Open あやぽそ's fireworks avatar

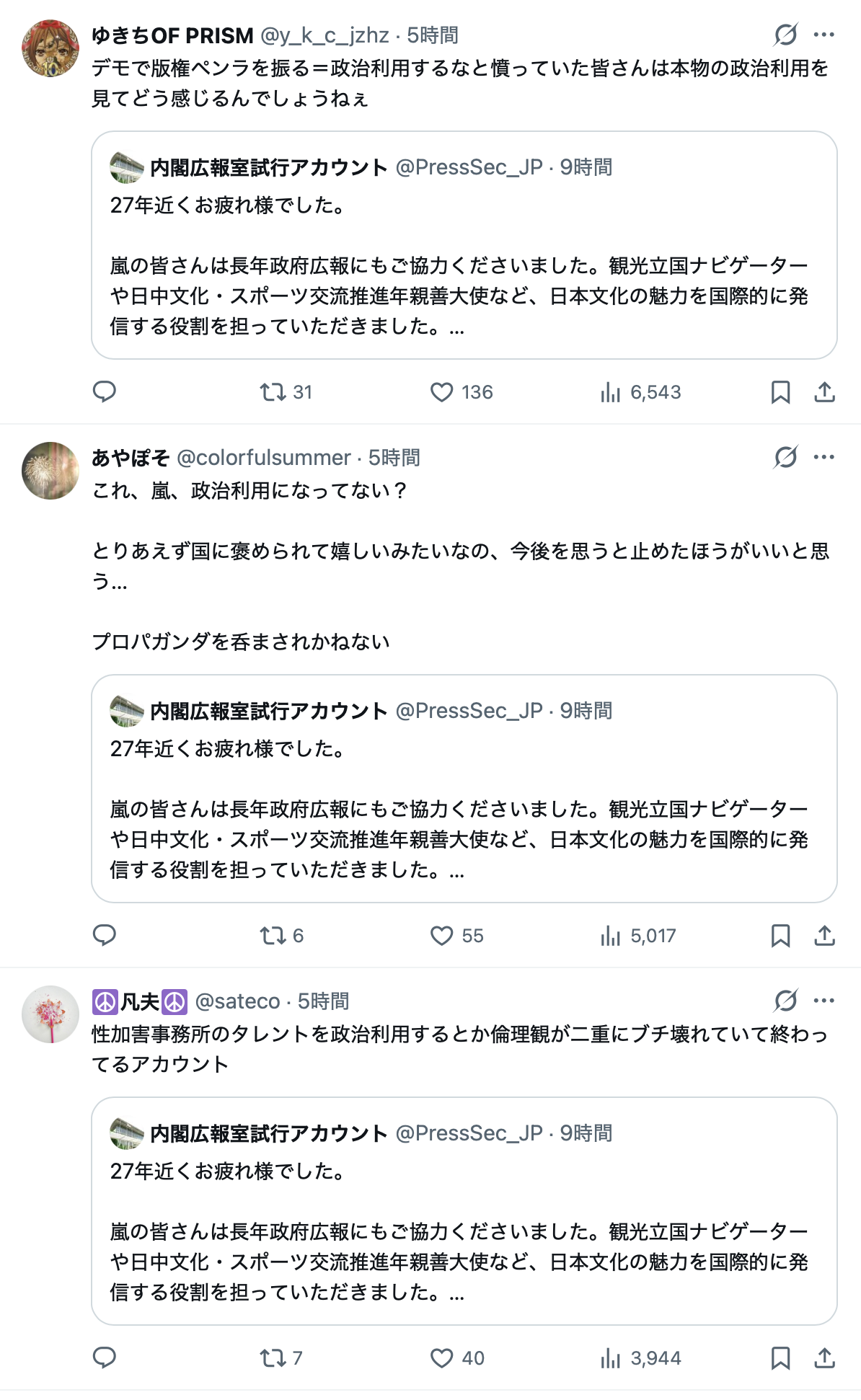50,471
